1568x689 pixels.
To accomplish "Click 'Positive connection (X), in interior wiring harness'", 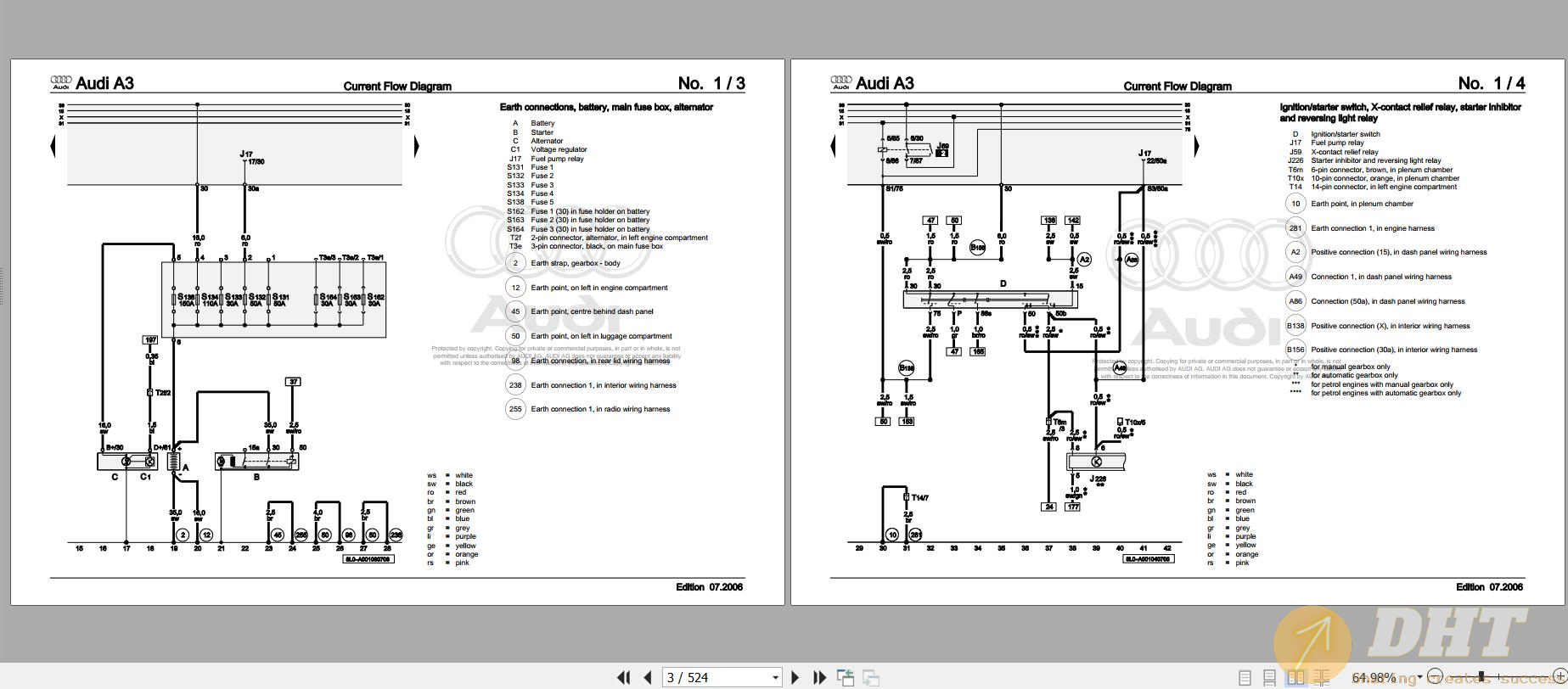I will 1391,326.
